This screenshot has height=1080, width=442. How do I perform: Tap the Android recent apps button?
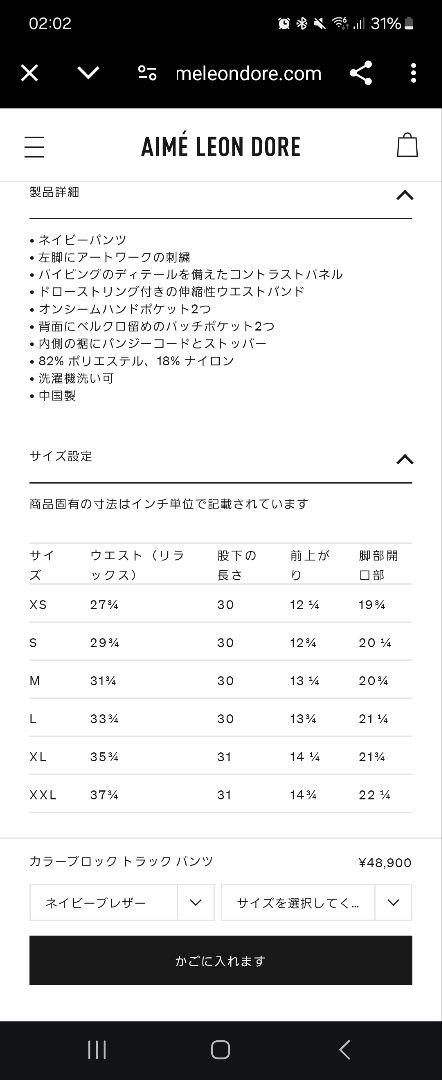point(97,1050)
